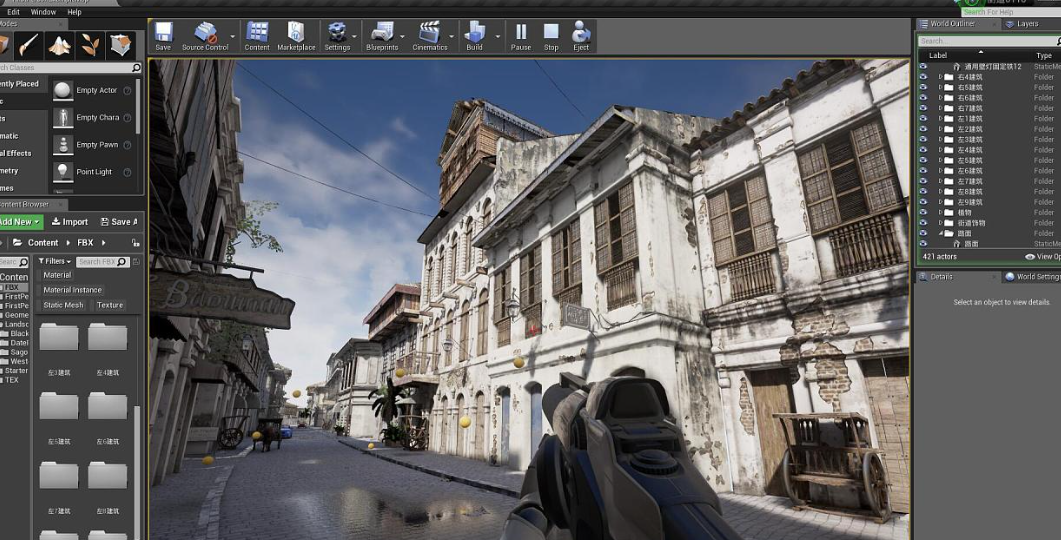The height and width of the screenshot is (540, 1061).
Task: Go to the Content breadcrumb folder
Action: coord(43,242)
